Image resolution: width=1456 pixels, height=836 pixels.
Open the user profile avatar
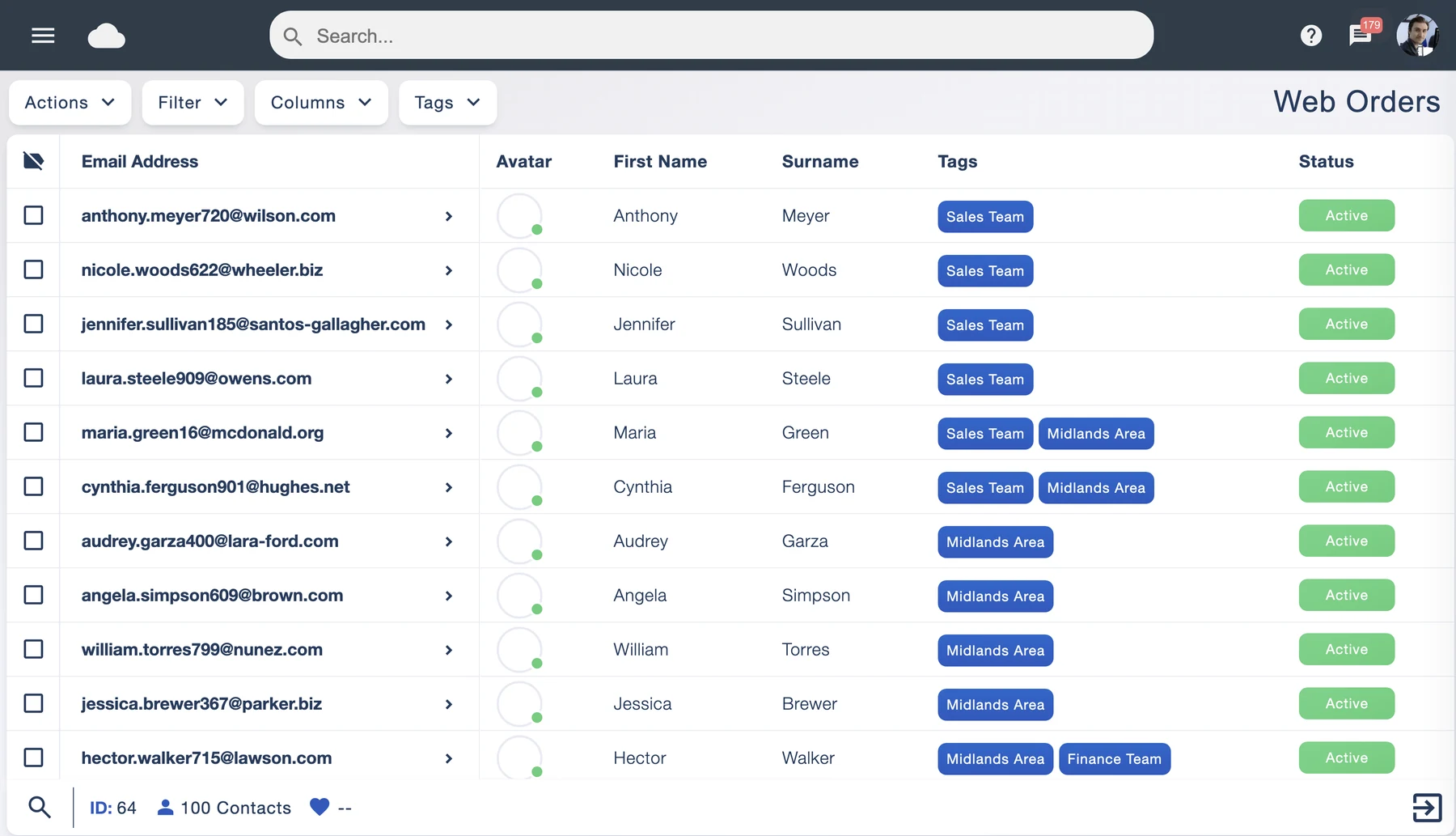click(x=1417, y=35)
